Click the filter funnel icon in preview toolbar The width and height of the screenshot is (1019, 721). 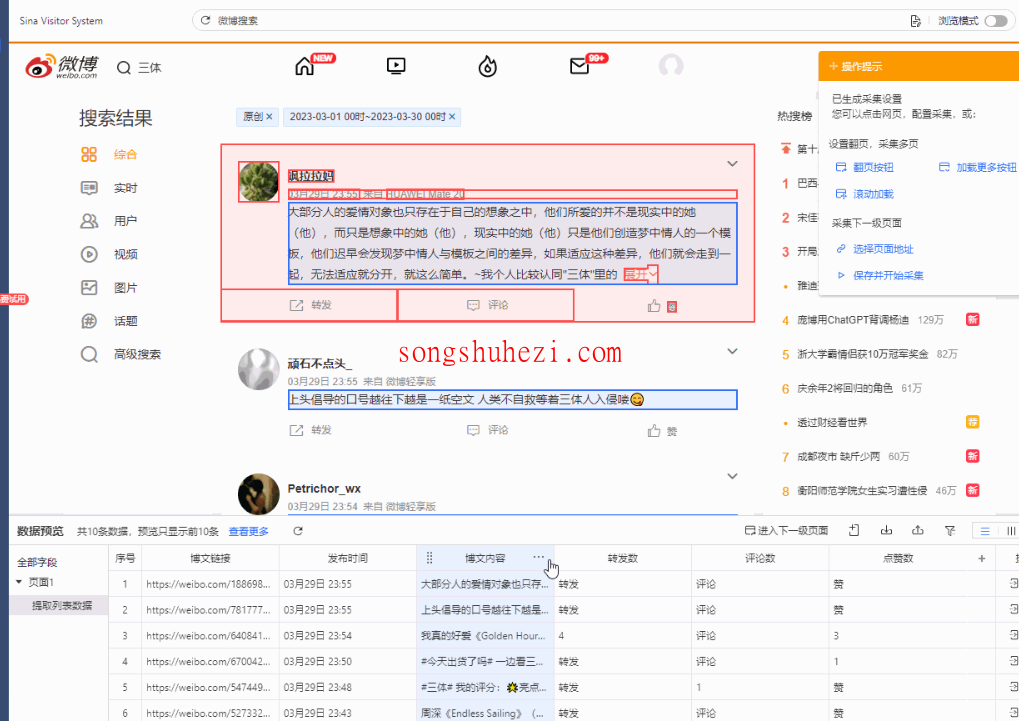click(x=949, y=531)
